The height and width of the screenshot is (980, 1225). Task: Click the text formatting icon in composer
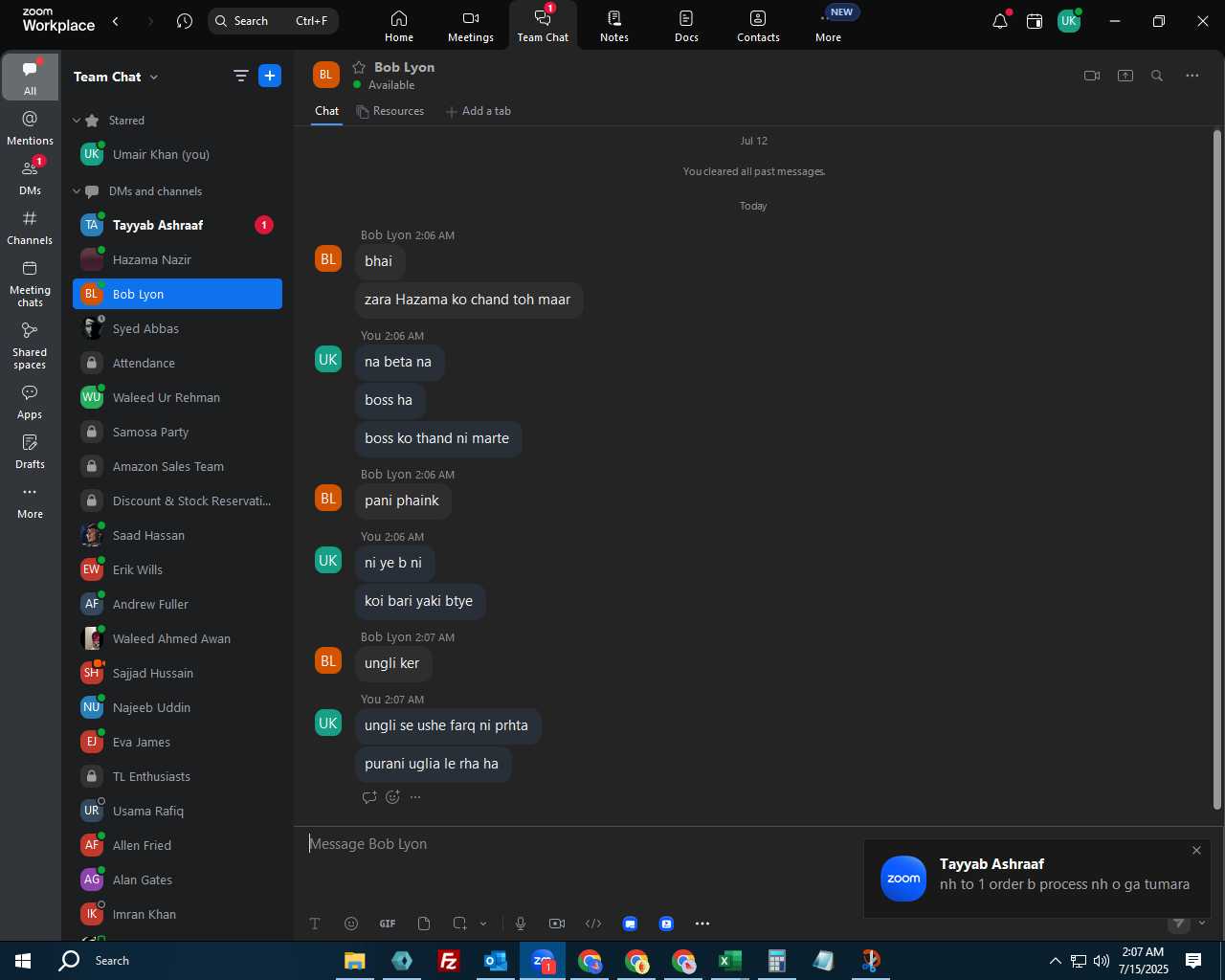[x=315, y=924]
